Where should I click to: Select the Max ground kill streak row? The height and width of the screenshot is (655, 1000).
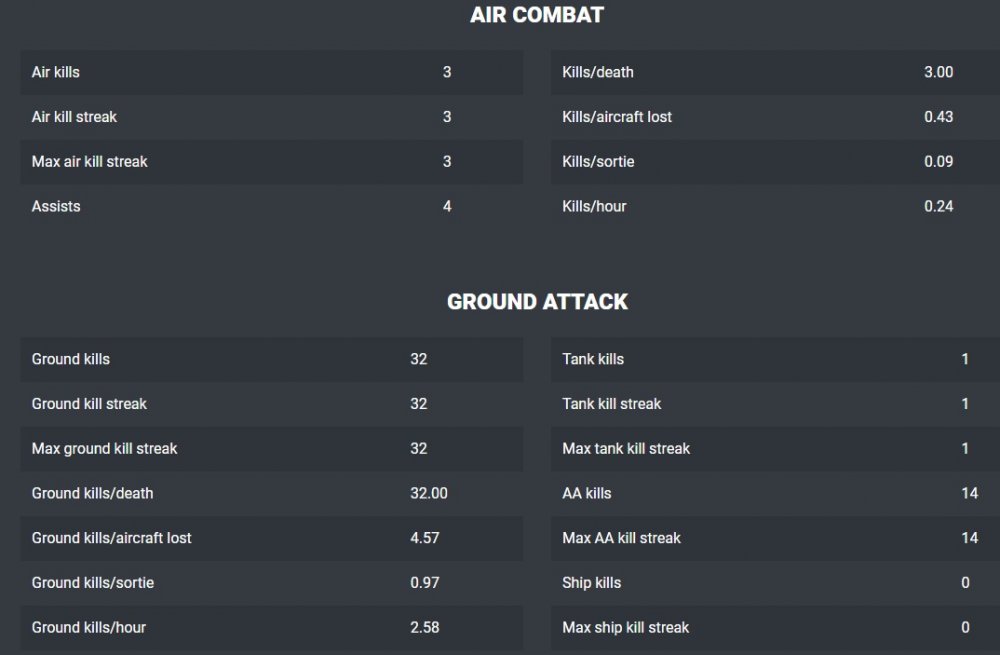point(271,449)
